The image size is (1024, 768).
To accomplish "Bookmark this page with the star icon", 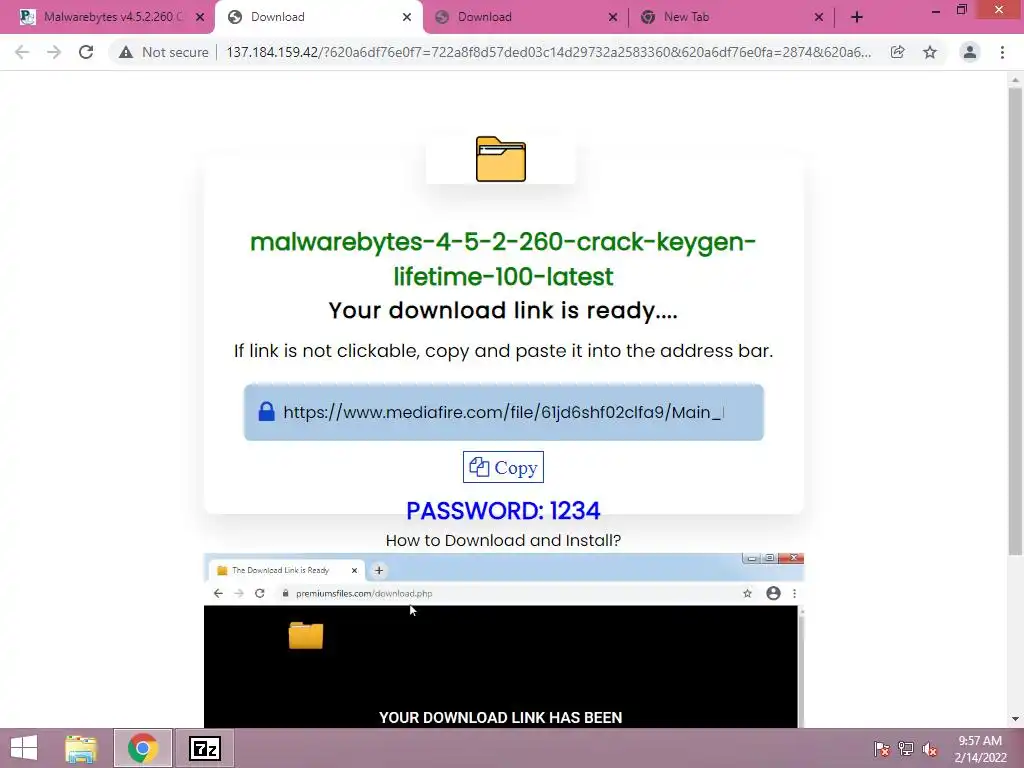I will (x=930, y=52).
